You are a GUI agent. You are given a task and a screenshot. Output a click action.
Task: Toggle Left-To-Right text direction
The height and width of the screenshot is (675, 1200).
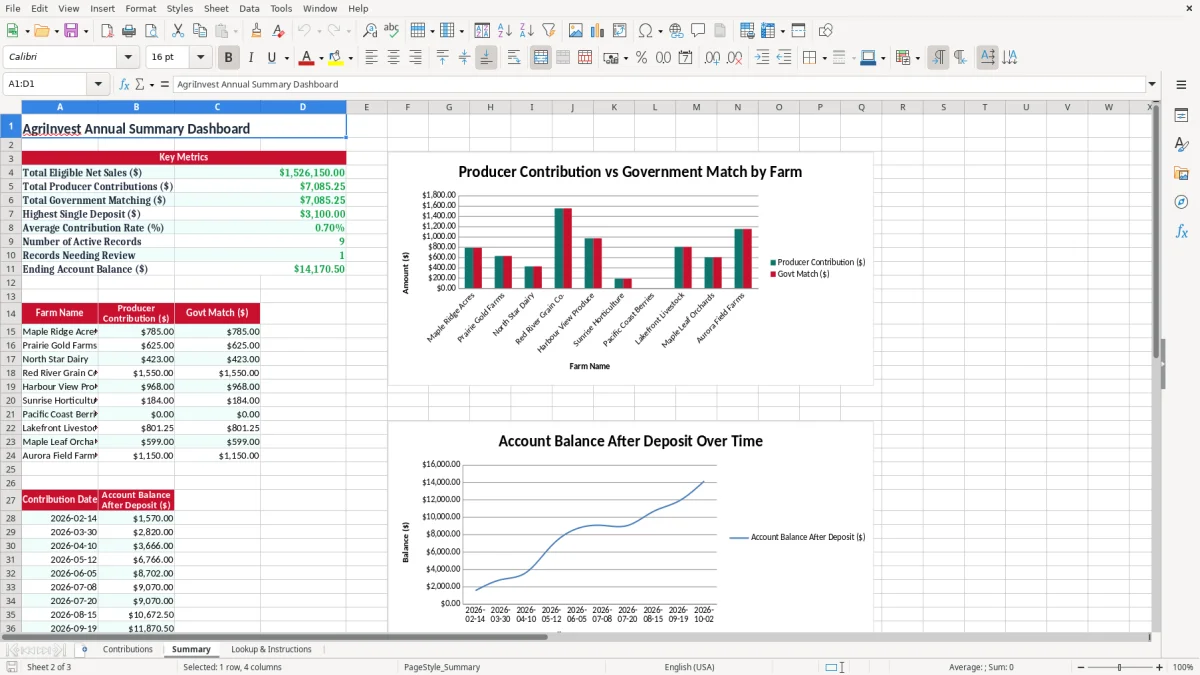tap(938, 58)
